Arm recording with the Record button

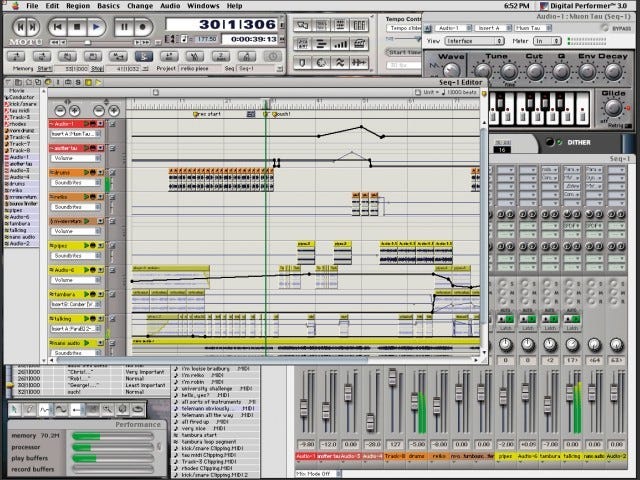[x=143, y=27]
